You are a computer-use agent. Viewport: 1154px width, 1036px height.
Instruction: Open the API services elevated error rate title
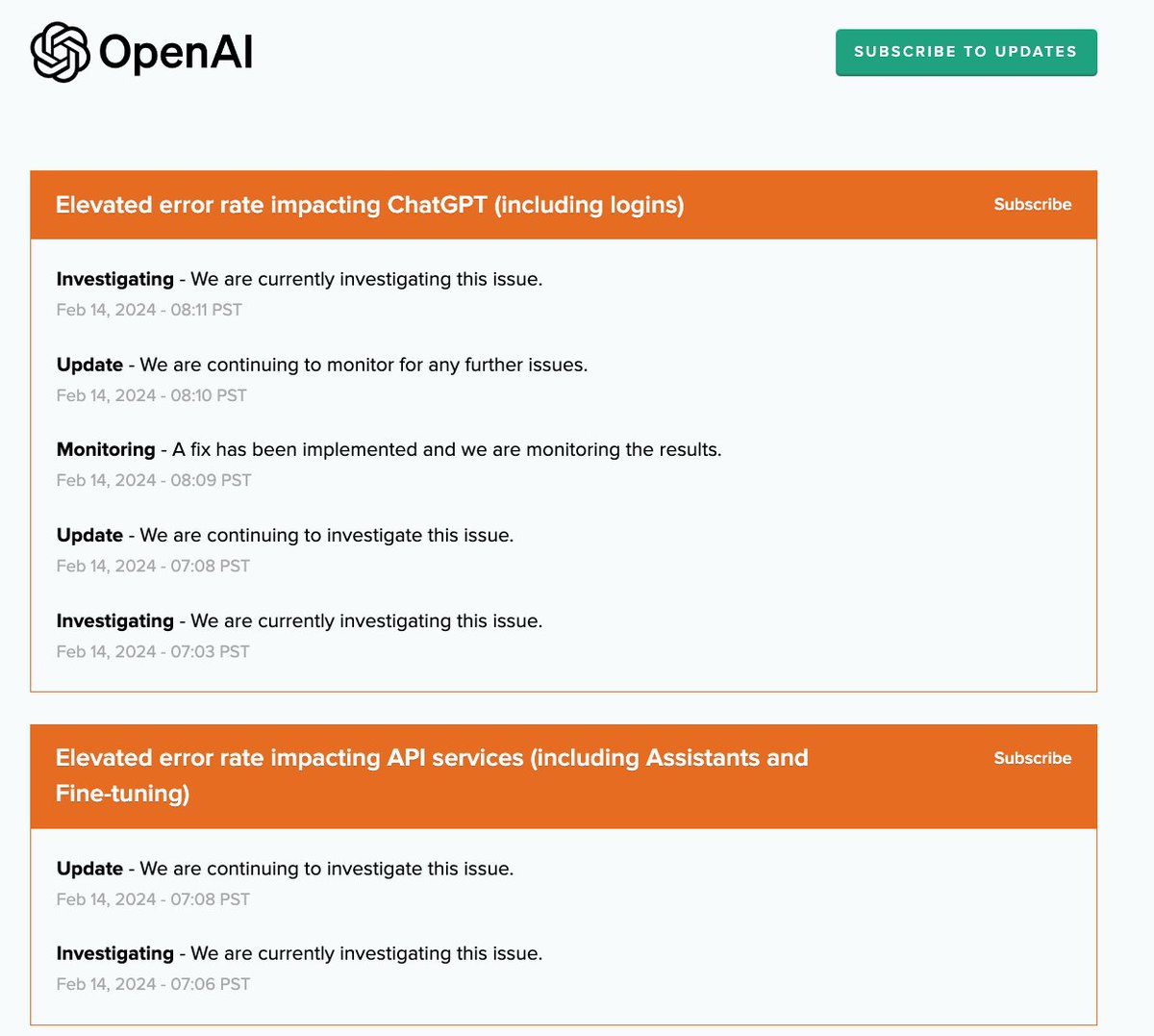tap(432, 775)
